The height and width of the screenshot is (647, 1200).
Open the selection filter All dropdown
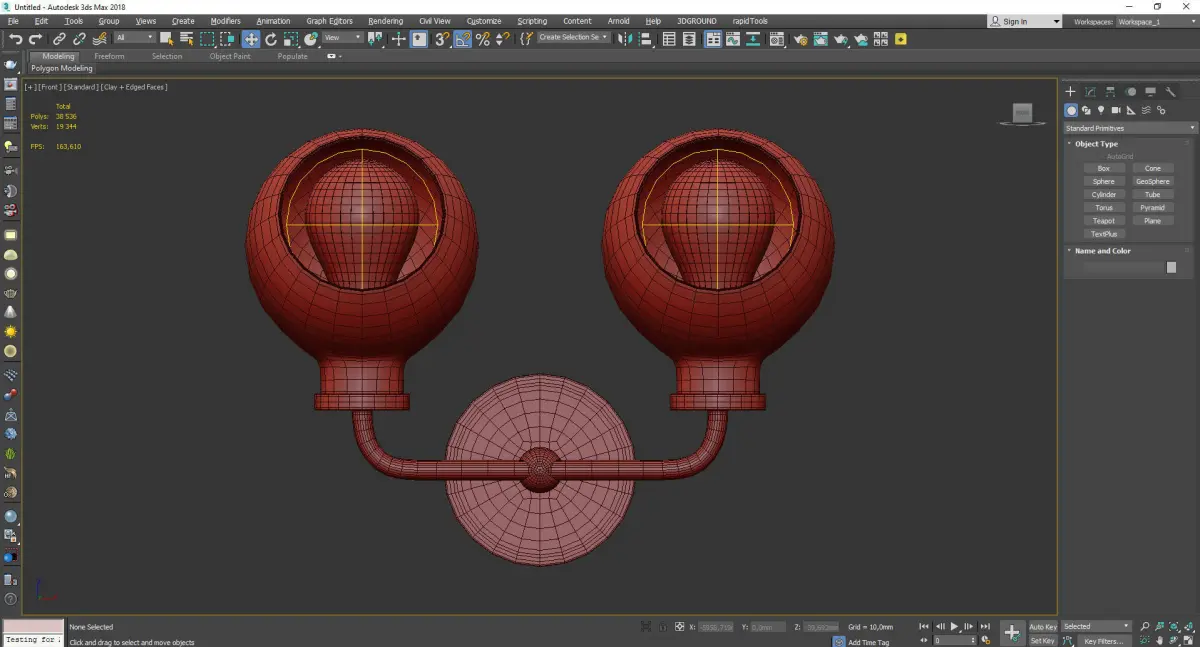(134, 38)
